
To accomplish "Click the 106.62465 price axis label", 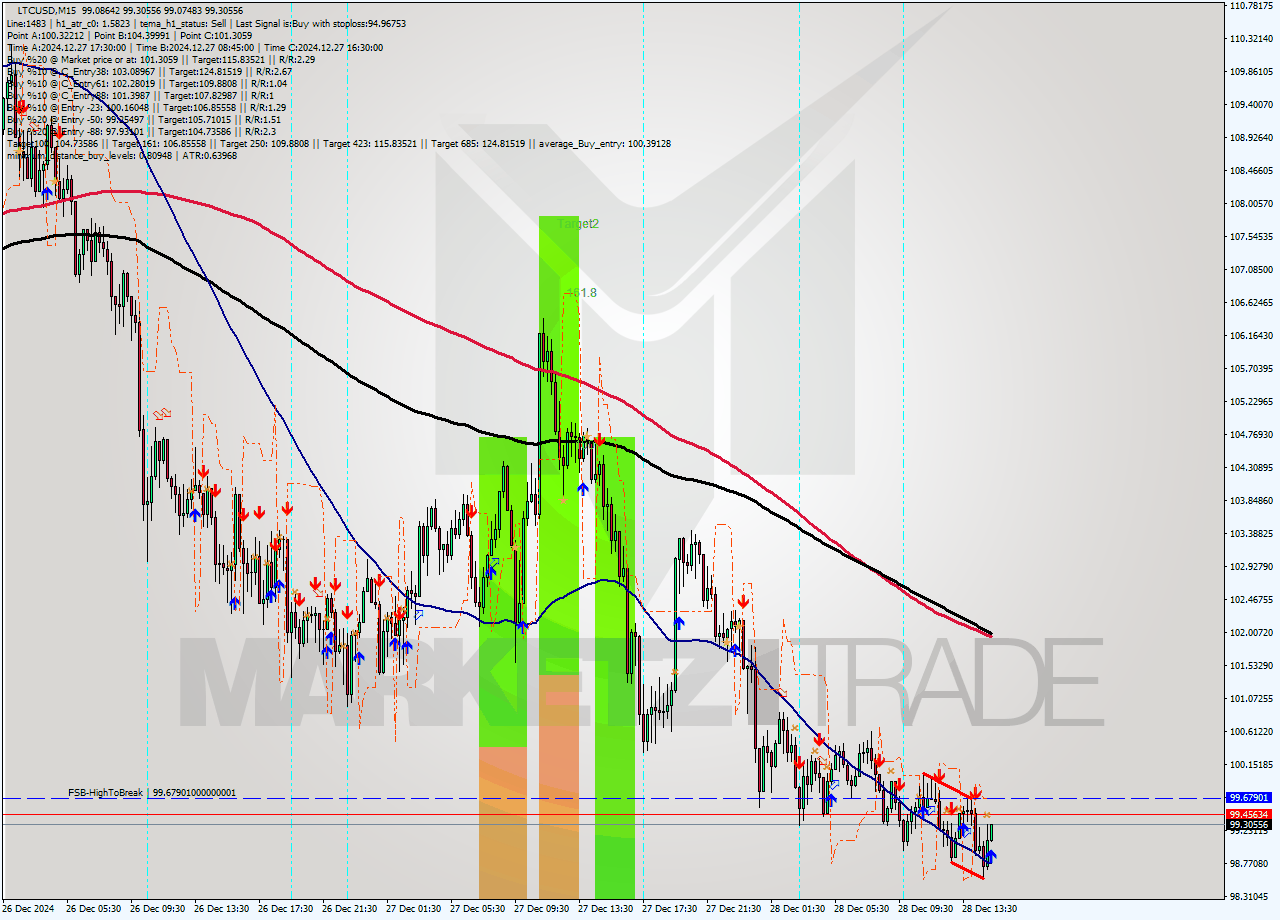I will pyautogui.click(x=1251, y=302).
